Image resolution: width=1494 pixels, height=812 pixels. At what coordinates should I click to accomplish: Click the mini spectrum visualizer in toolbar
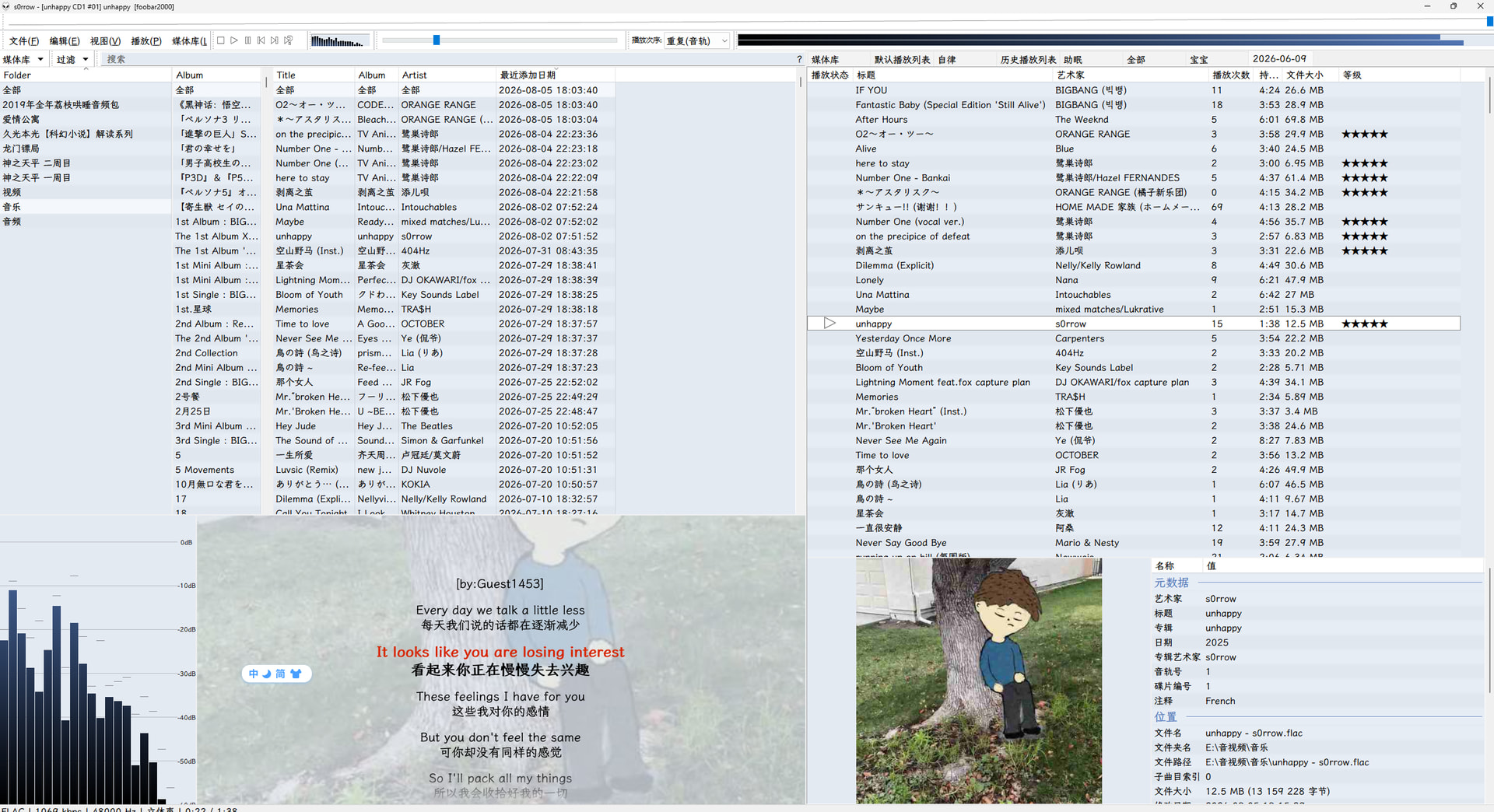338,41
